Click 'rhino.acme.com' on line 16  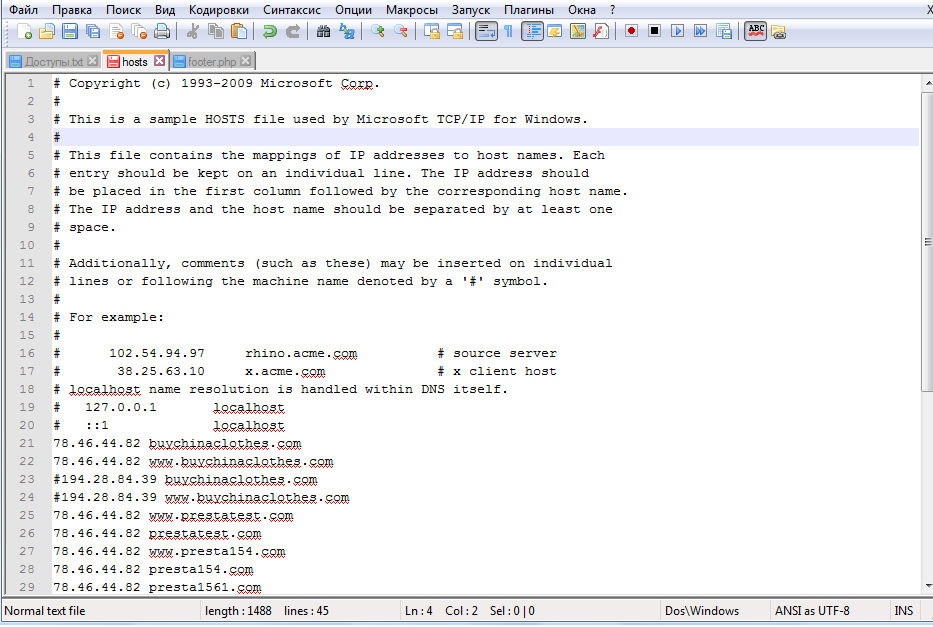[x=301, y=353]
